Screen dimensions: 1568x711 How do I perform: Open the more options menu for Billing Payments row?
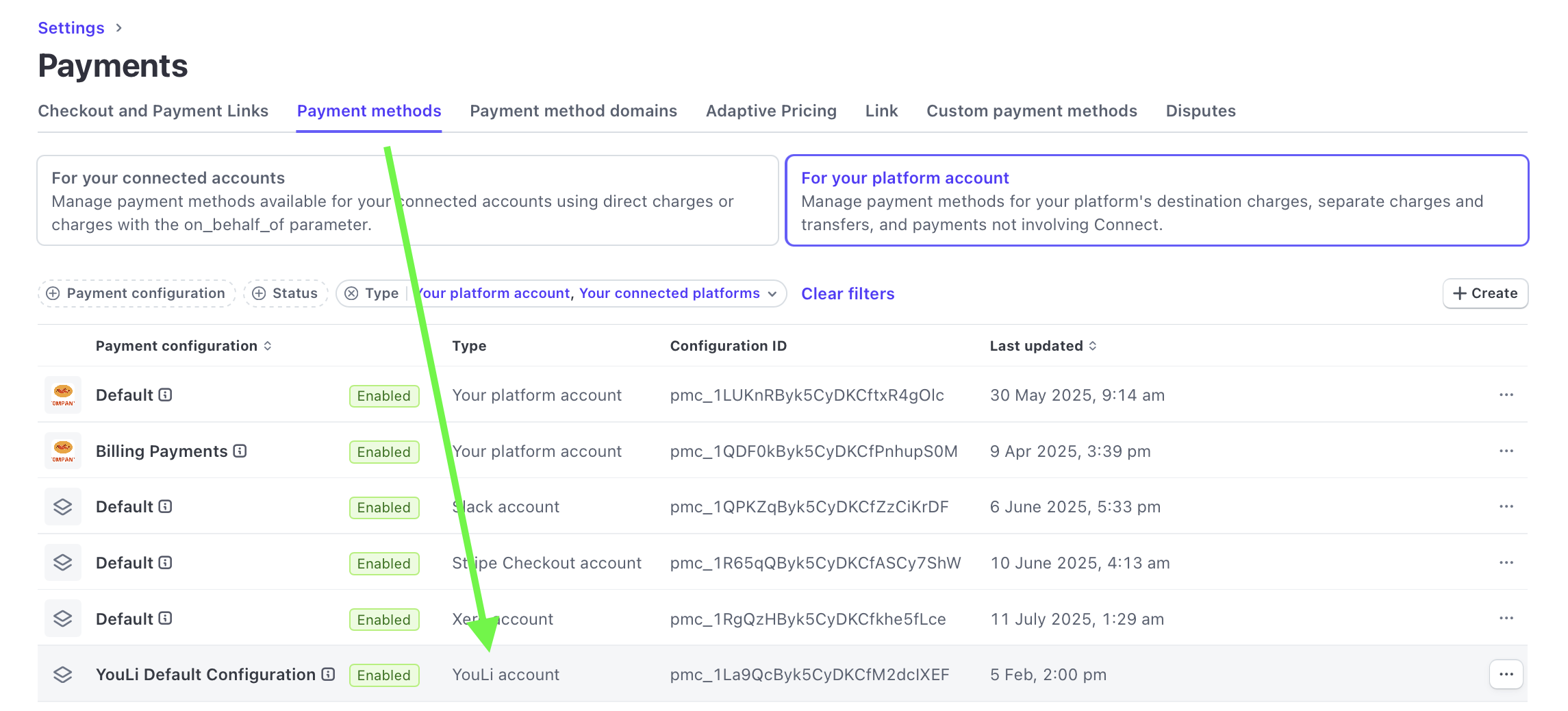point(1506,451)
